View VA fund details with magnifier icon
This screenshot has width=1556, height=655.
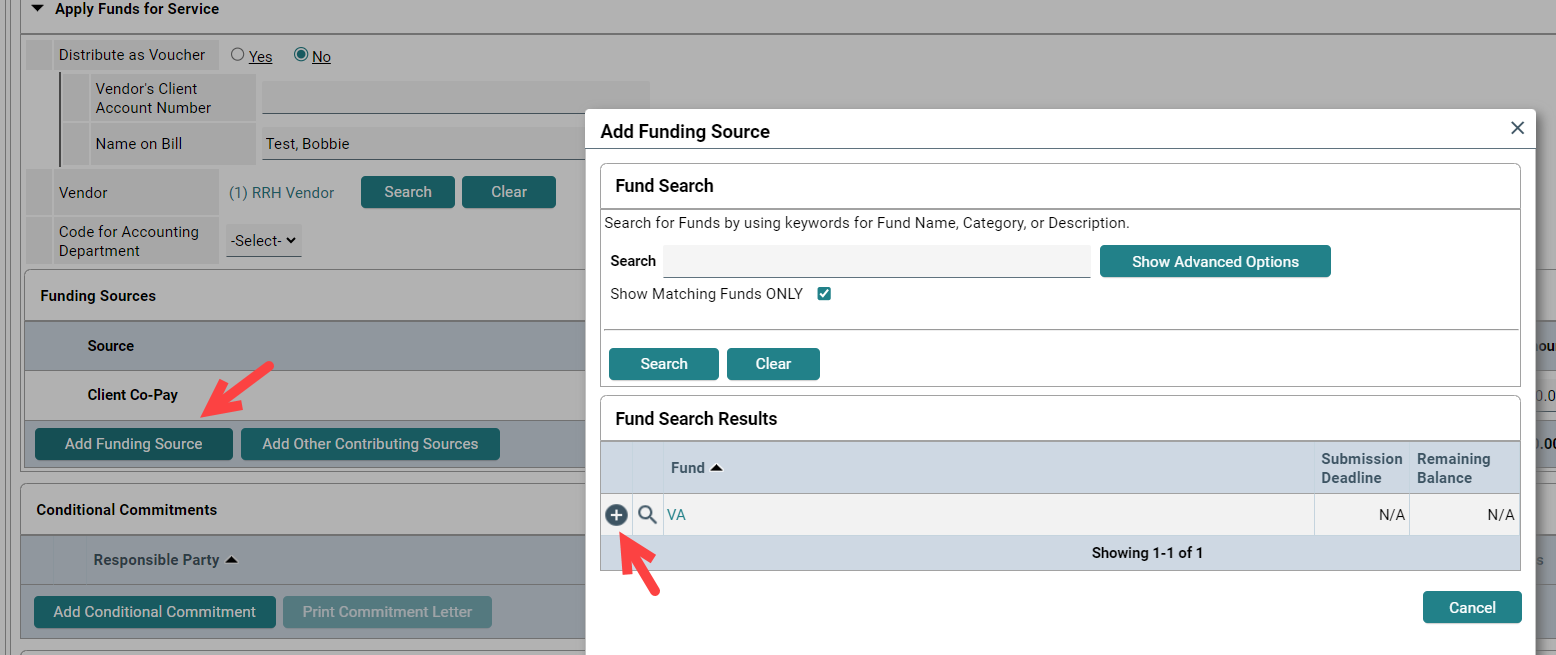point(648,515)
